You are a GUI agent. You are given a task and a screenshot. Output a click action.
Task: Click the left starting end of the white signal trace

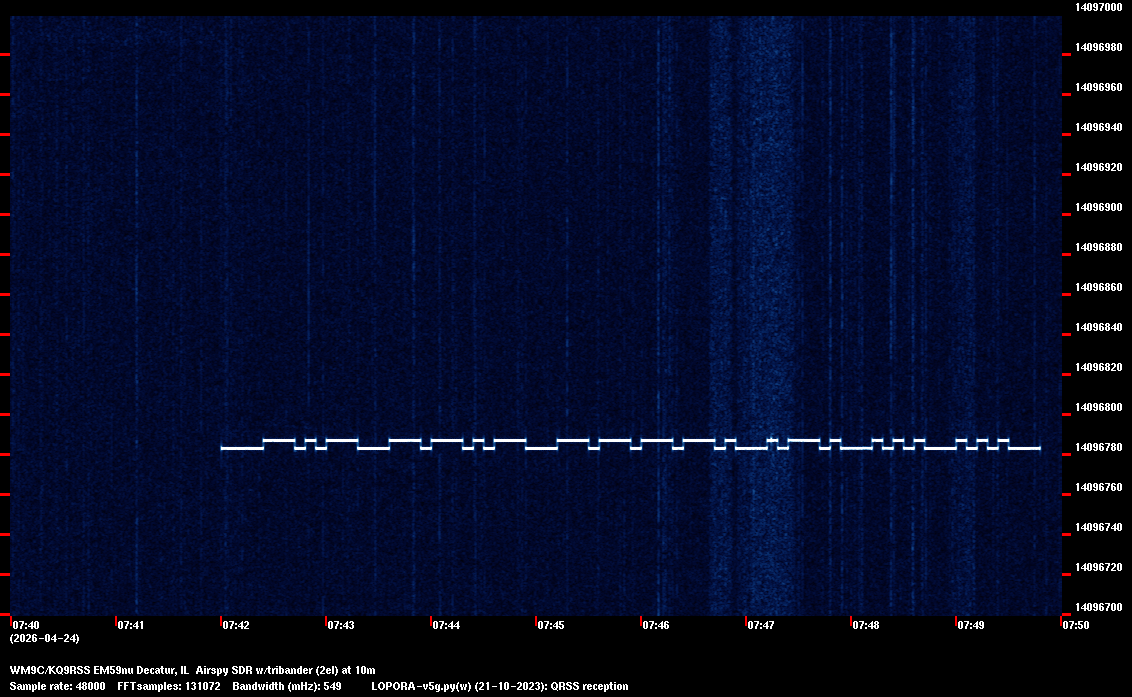223,448
